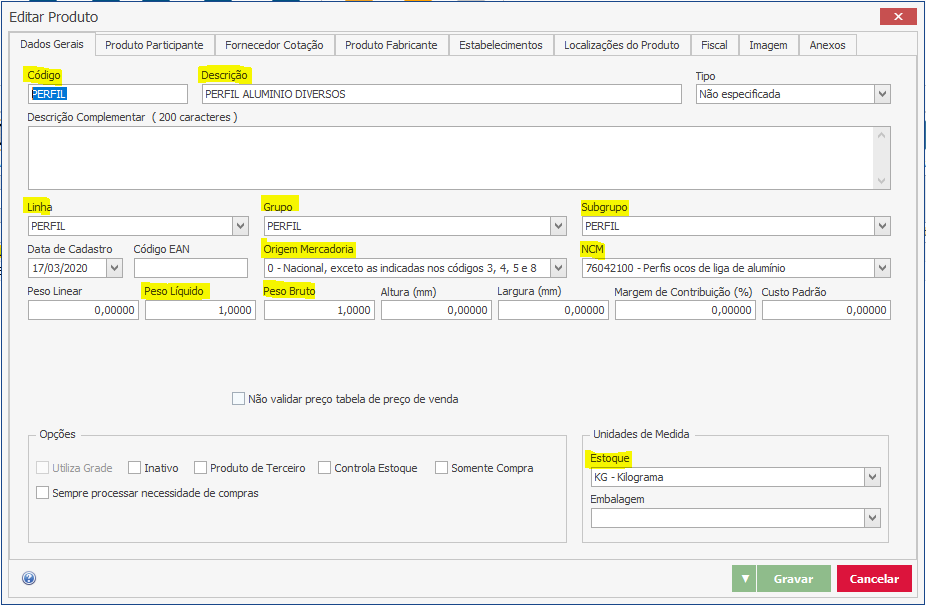Open the Produto Fabricante tab
This screenshot has width=926, height=606.
coord(391,45)
